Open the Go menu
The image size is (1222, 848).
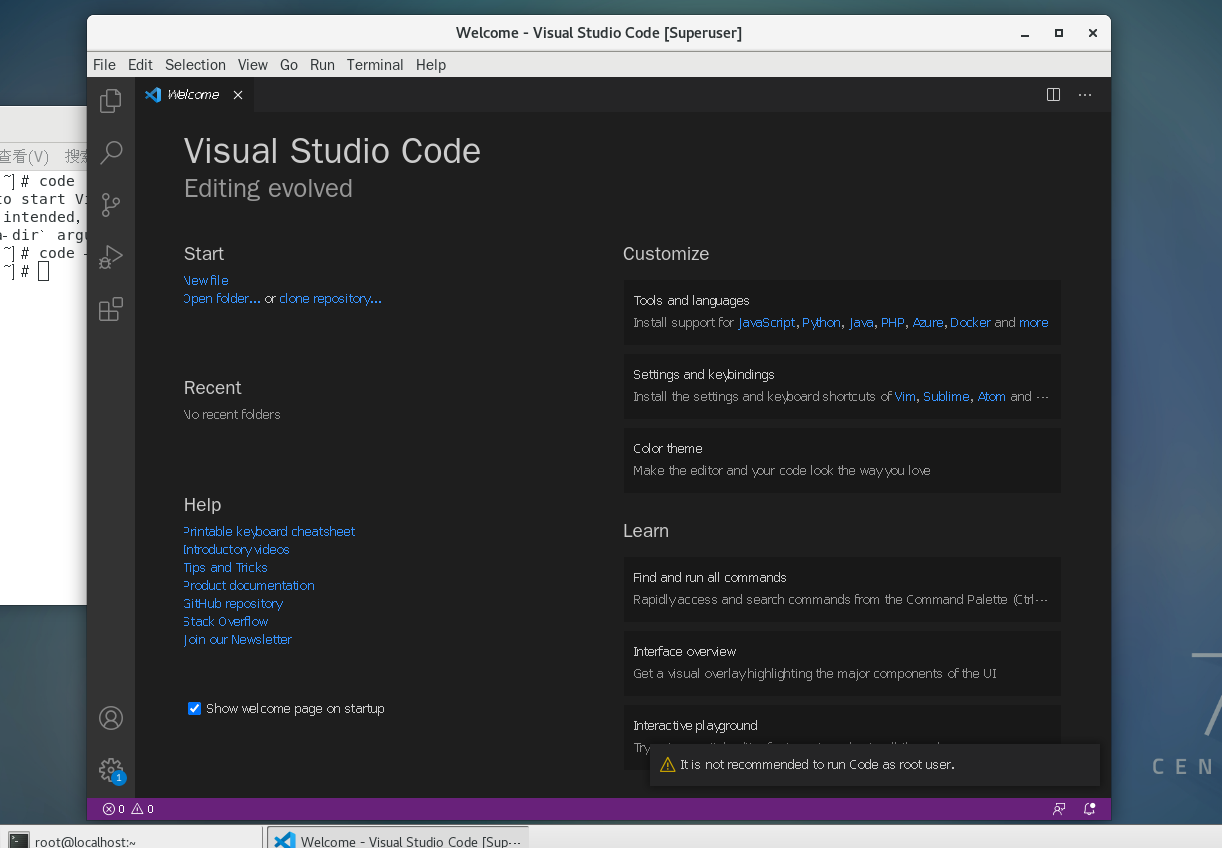coord(289,65)
